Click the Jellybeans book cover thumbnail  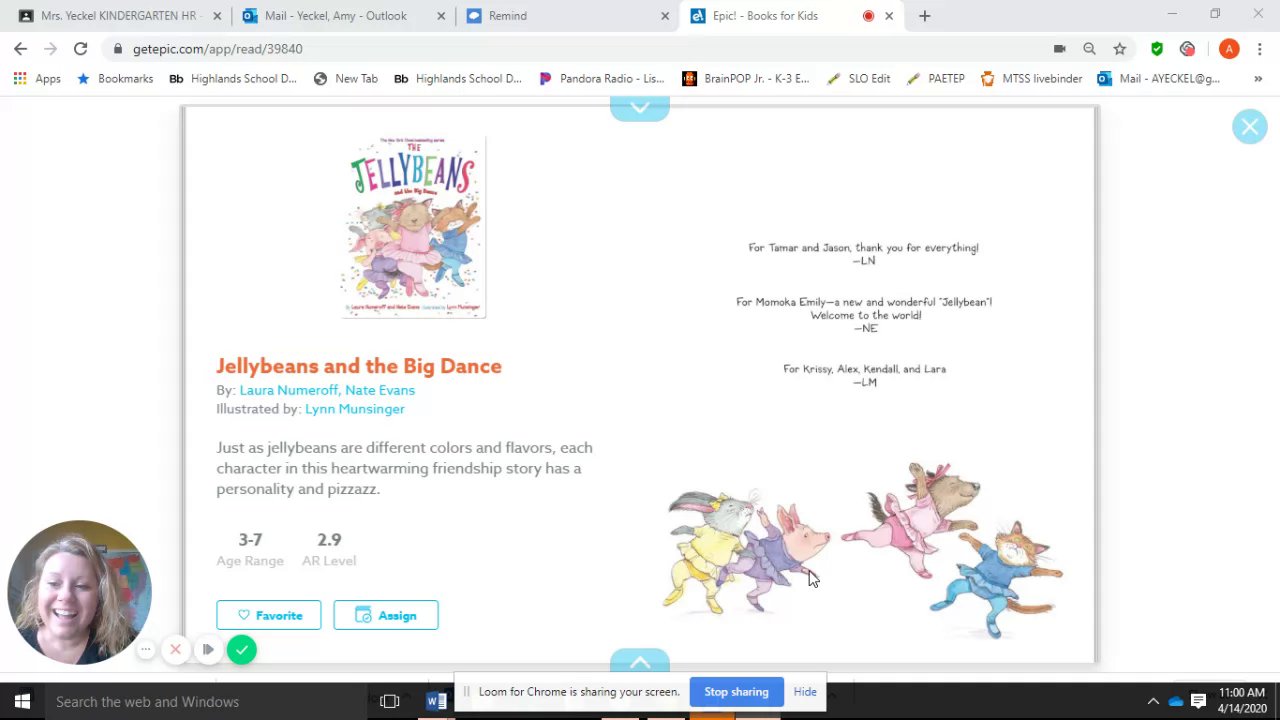point(413,227)
